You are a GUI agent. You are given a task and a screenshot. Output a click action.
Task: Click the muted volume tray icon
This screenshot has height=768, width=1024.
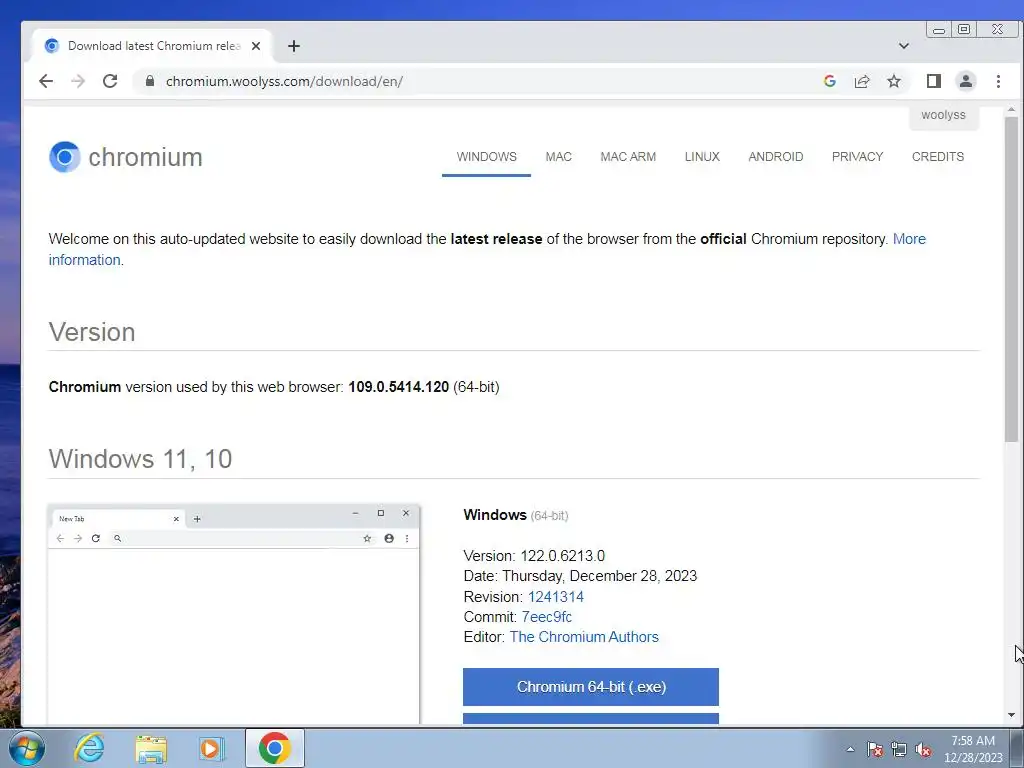pos(923,750)
